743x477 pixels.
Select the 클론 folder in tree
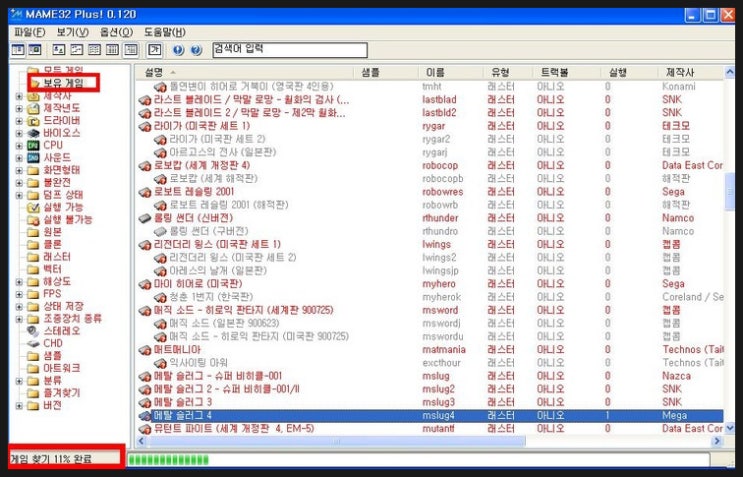pos(52,244)
